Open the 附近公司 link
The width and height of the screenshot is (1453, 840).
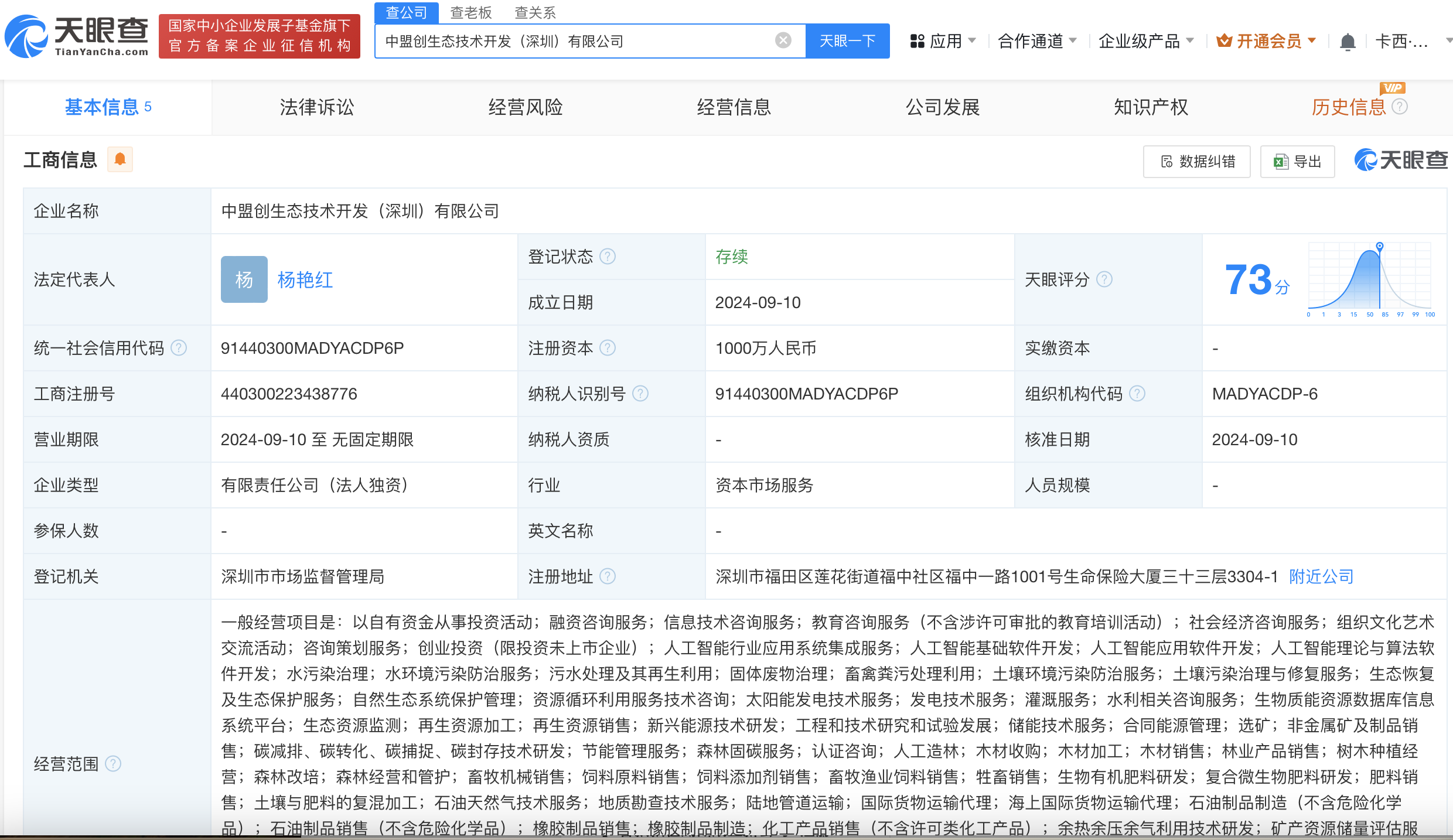coord(1320,576)
